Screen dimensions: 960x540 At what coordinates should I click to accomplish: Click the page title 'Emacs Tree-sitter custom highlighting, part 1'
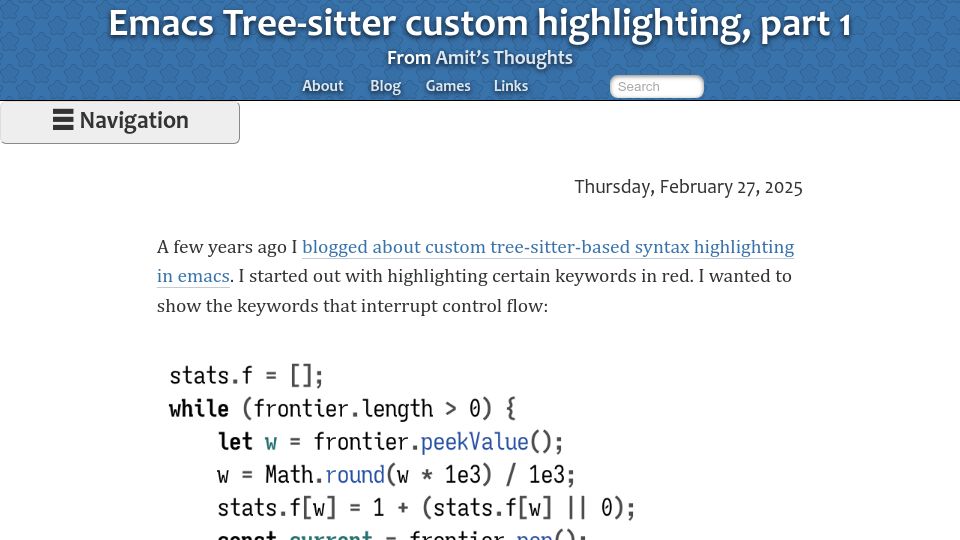(x=479, y=24)
